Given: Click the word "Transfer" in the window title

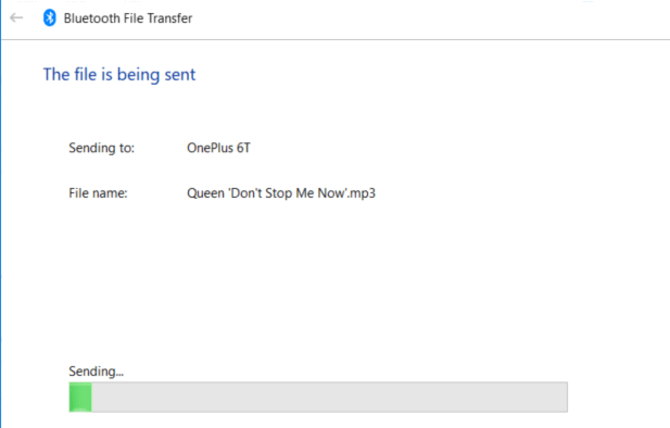Looking at the screenshot, I should coord(170,18).
